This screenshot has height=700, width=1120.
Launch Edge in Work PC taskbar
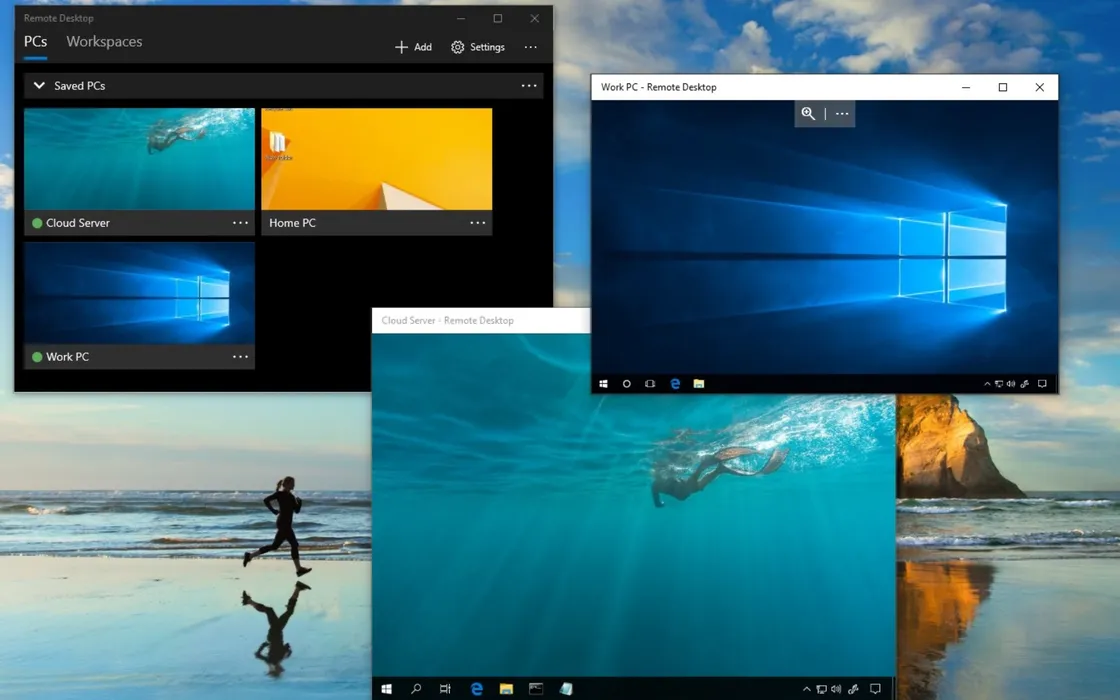(x=675, y=384)
